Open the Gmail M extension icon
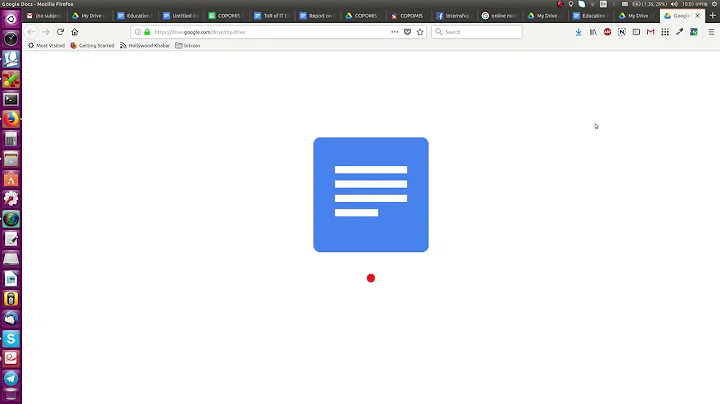Screen dimensions: 720x404 pos(651,32)
